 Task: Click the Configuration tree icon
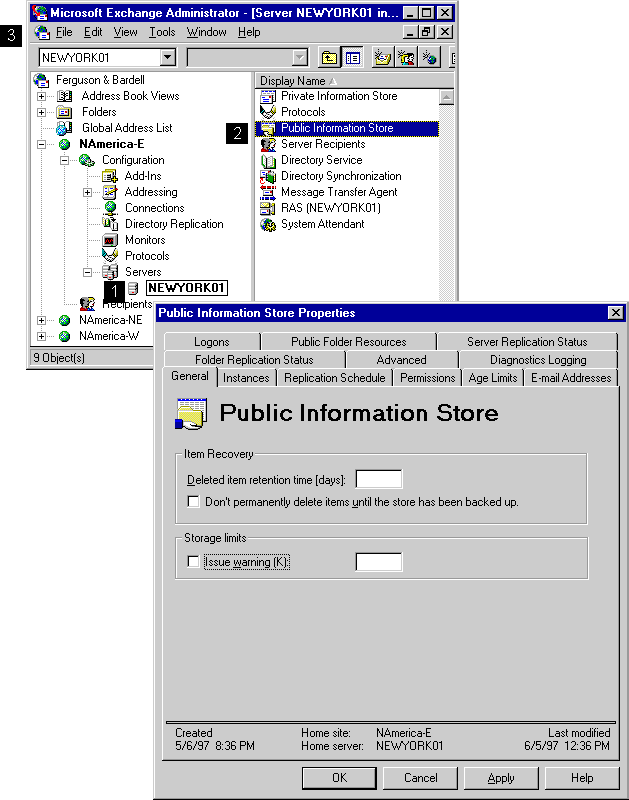[87, 160]
